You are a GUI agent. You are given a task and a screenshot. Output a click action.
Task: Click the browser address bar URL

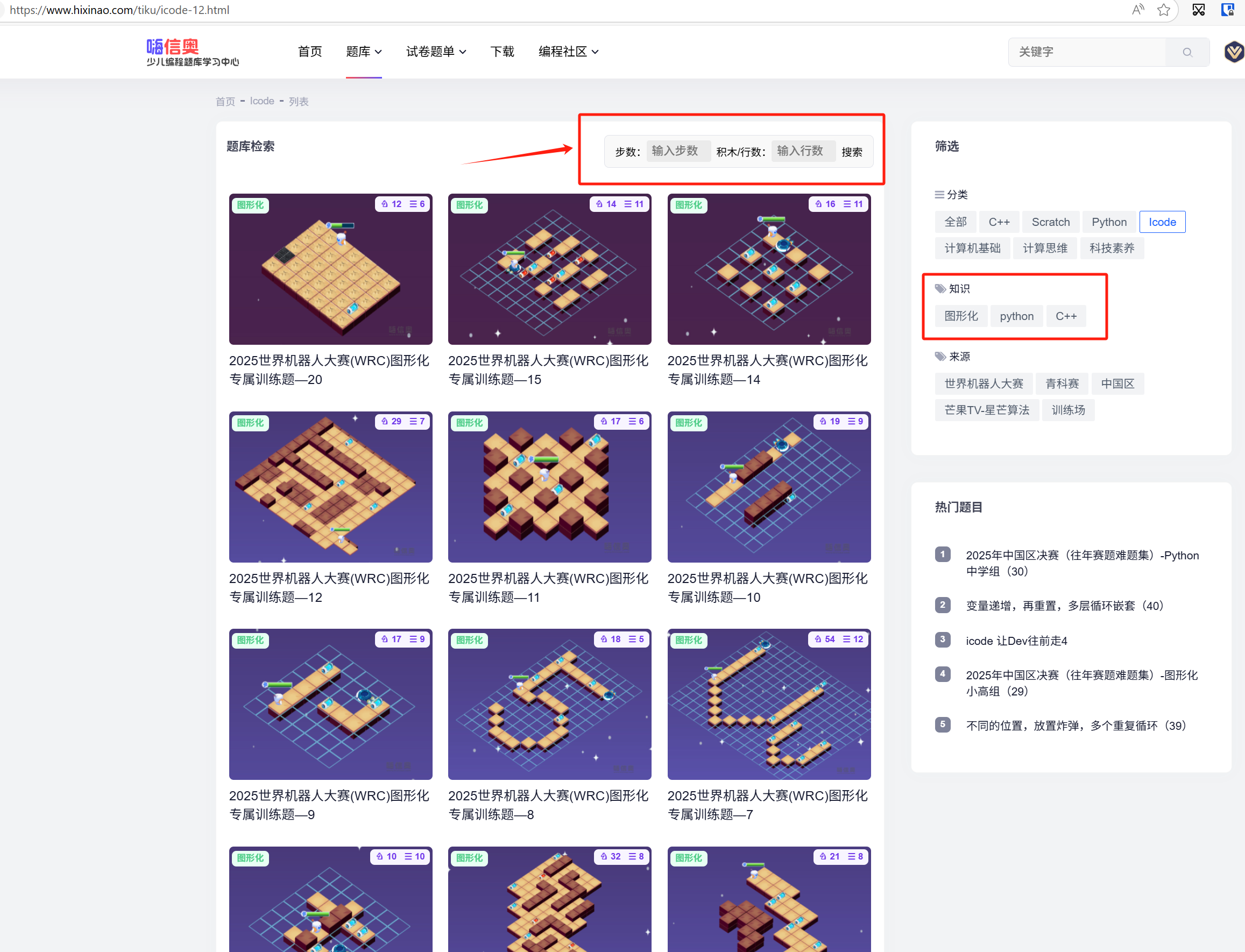point(119,10)
